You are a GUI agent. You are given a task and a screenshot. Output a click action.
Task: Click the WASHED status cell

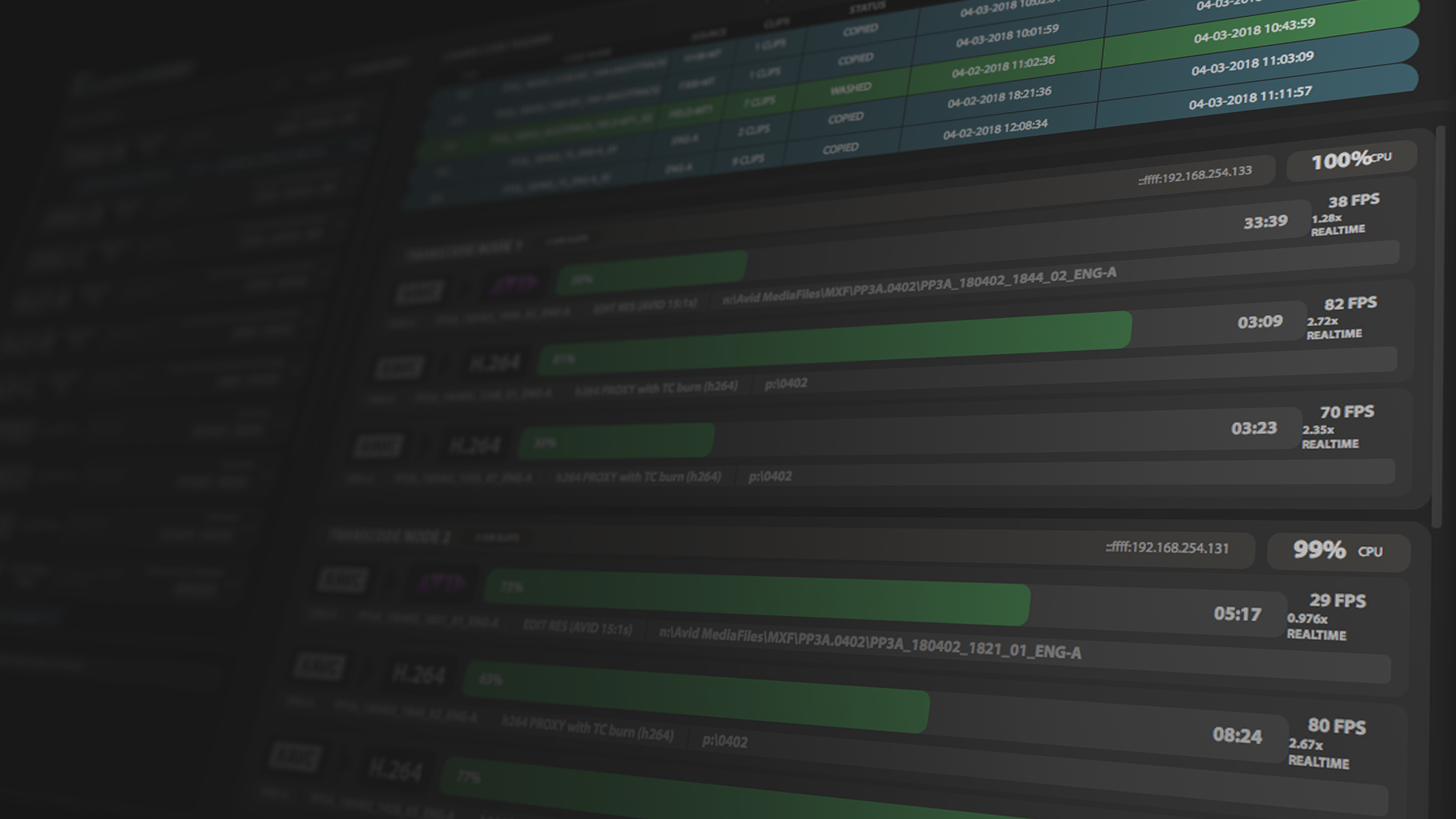coord(850,89)
